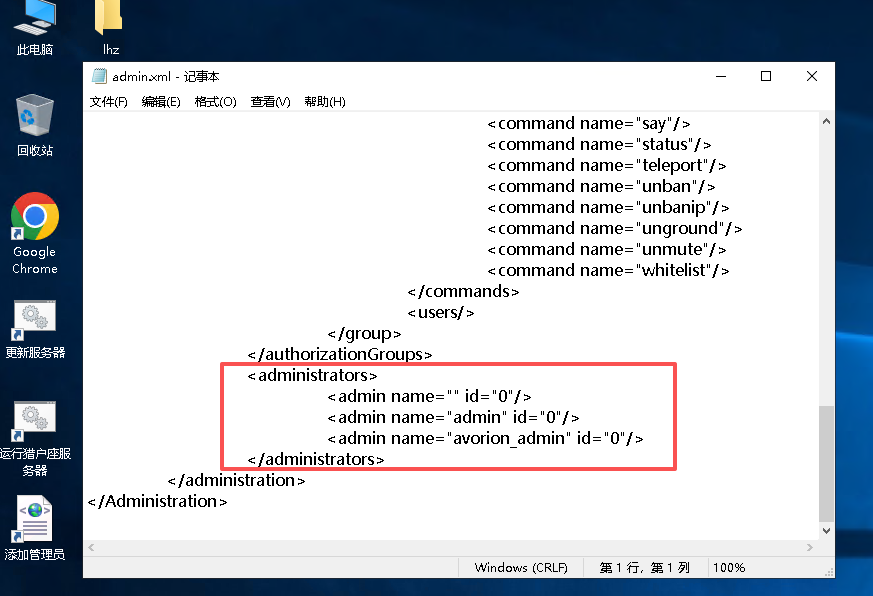Click the Notepad icon in the title bar

(x=99, y=76)
